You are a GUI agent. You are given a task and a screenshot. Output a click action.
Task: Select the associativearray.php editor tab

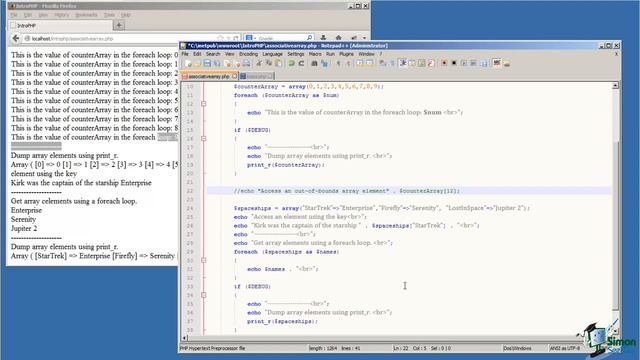coord(209,76)
